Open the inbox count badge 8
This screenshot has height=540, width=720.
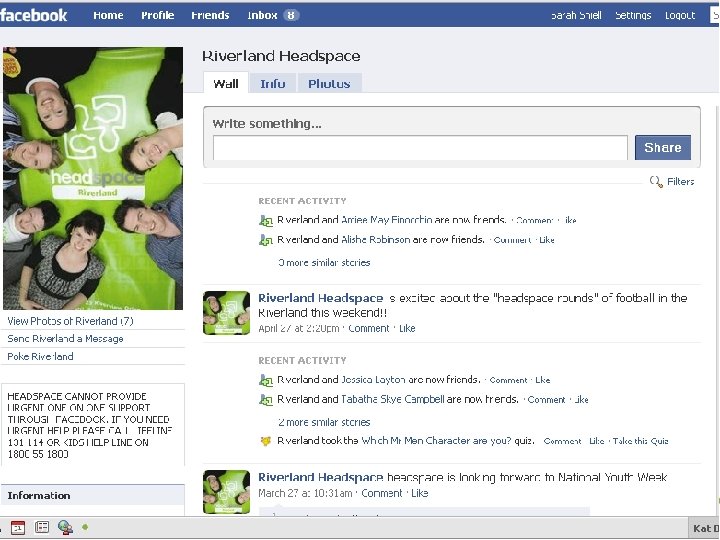pyautogui.click(x=291, y=15)
